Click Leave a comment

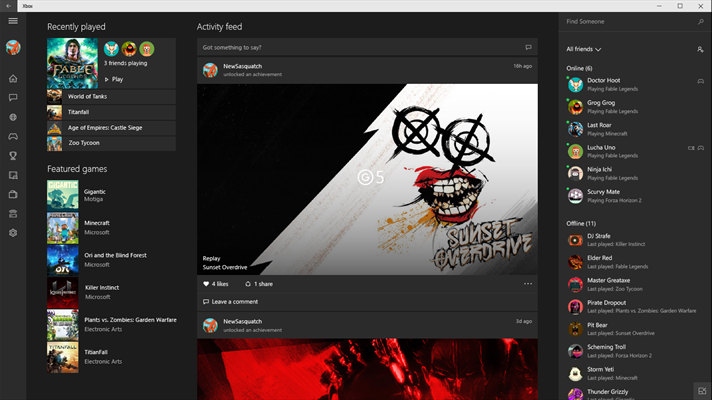tap(230, 301)
